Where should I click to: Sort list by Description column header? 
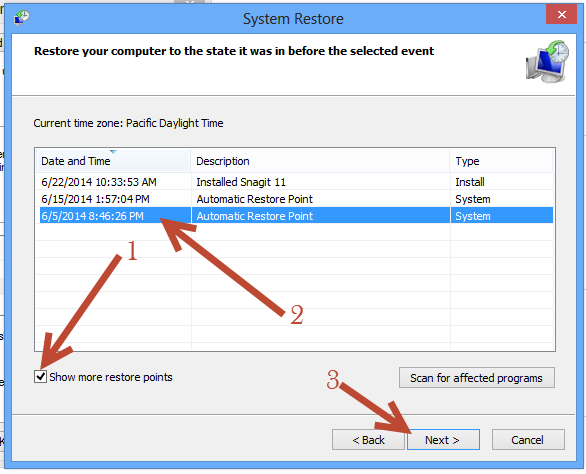[x=320, y=161]
